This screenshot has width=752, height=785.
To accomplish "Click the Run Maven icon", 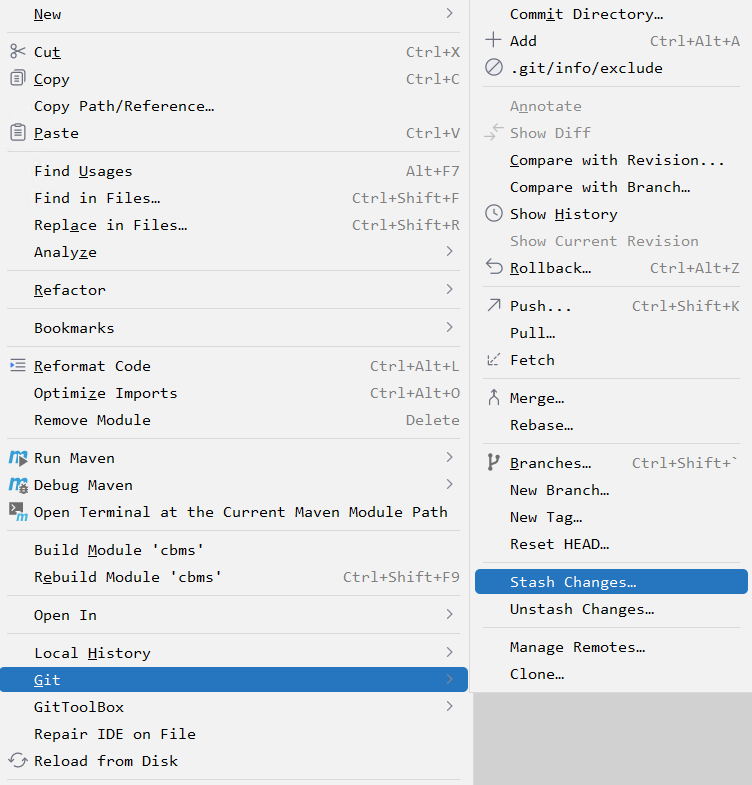I will 18,457.
